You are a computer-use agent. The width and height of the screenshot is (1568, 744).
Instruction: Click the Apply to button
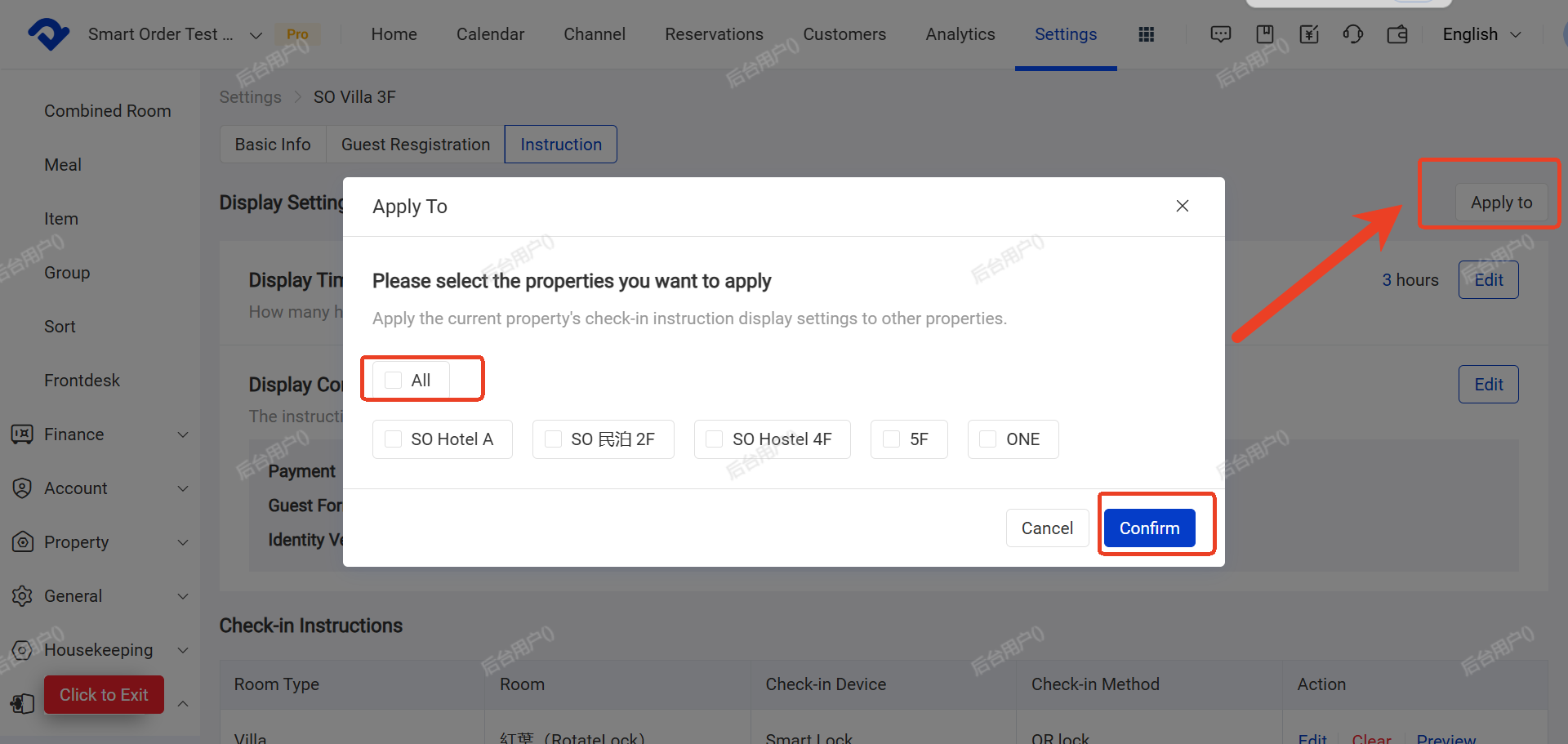click(x=1501, y=203)
